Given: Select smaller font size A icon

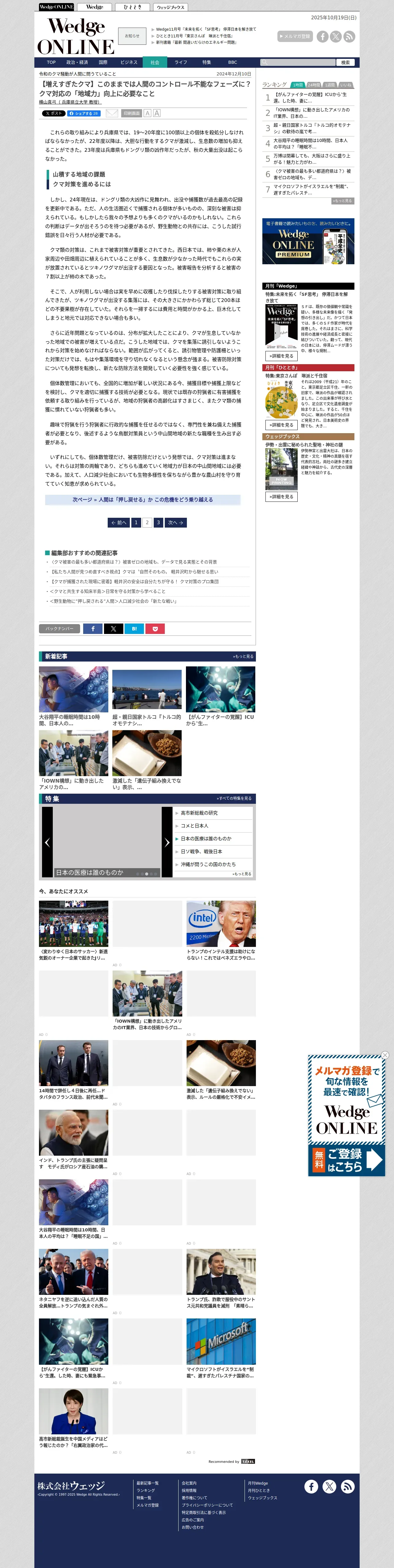Looking at the screenshot, I should click(x=147, y=113).
